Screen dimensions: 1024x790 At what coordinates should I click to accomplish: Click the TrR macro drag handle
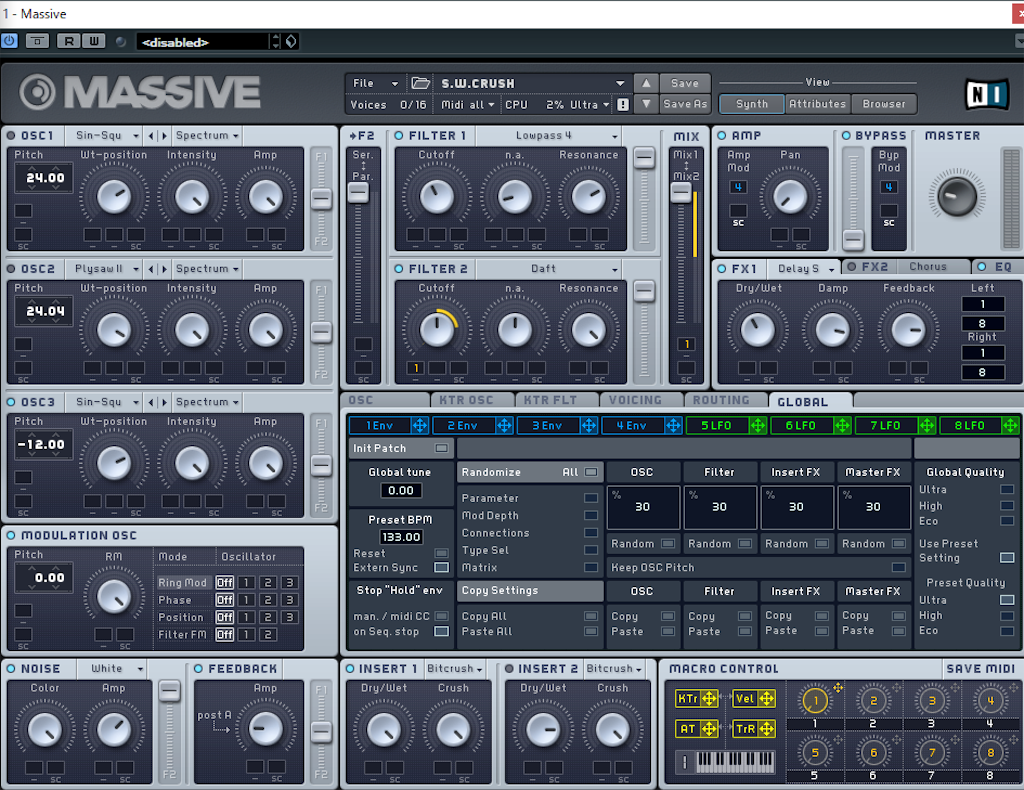pyautogui.click(x=767, y=729)
